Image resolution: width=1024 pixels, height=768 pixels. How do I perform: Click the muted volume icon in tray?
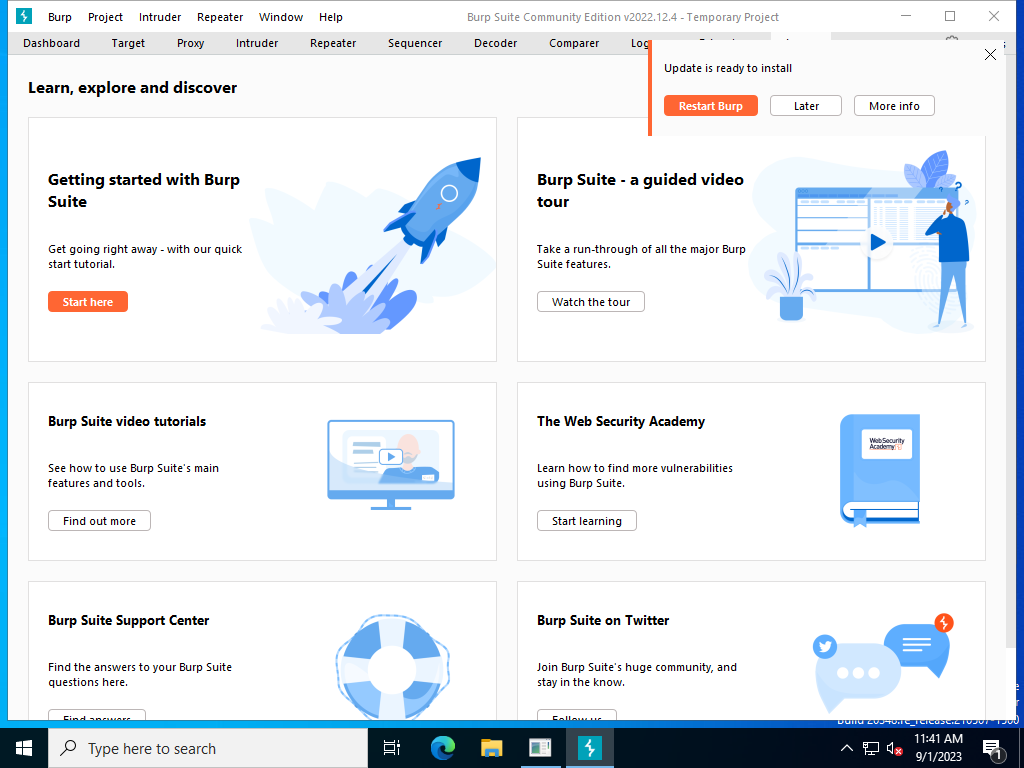pyautogui.click(x=895, y=748)
